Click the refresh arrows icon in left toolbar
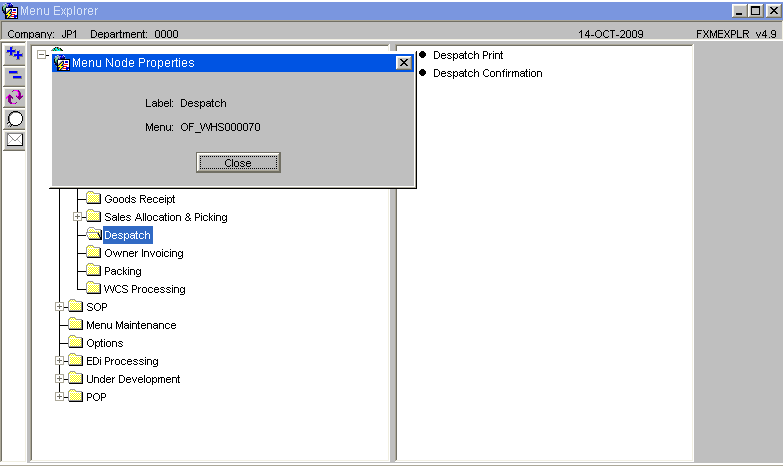 click(14, 97)
